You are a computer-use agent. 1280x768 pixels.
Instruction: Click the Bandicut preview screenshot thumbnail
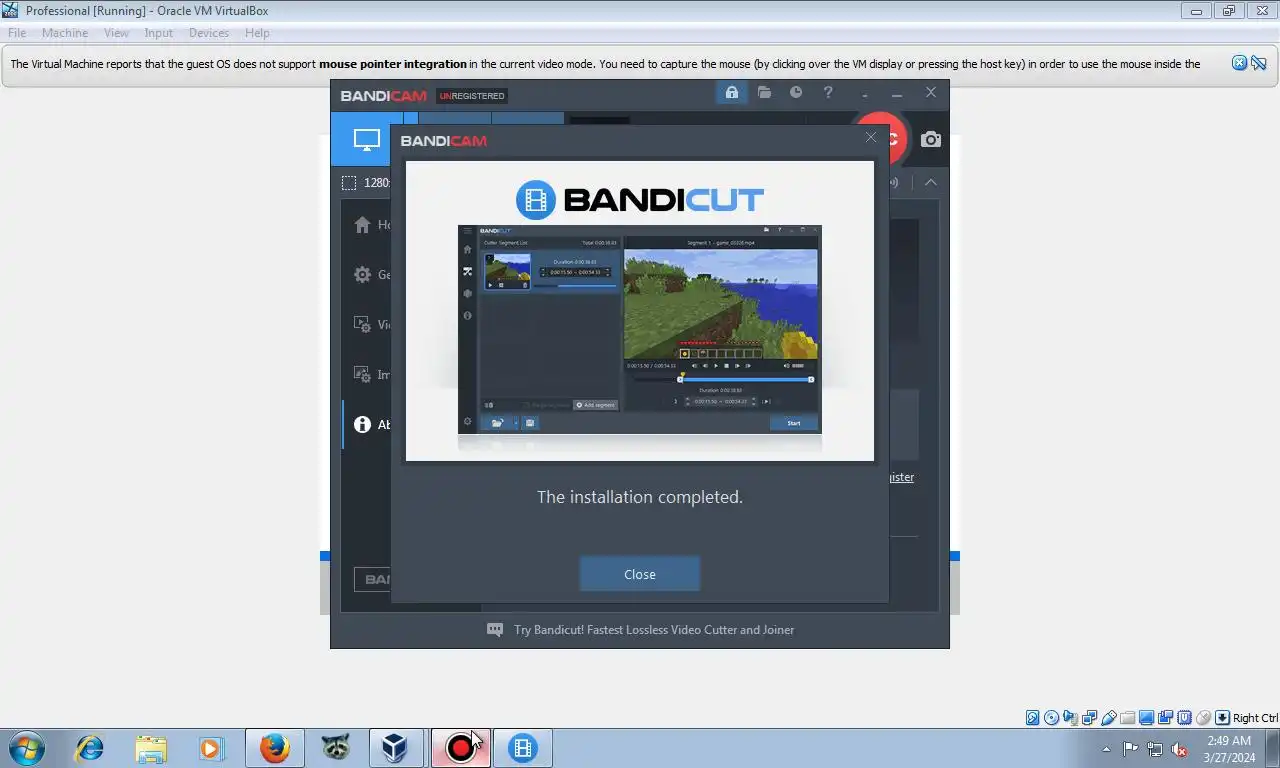pyautogui.click(x=640, y=329)
